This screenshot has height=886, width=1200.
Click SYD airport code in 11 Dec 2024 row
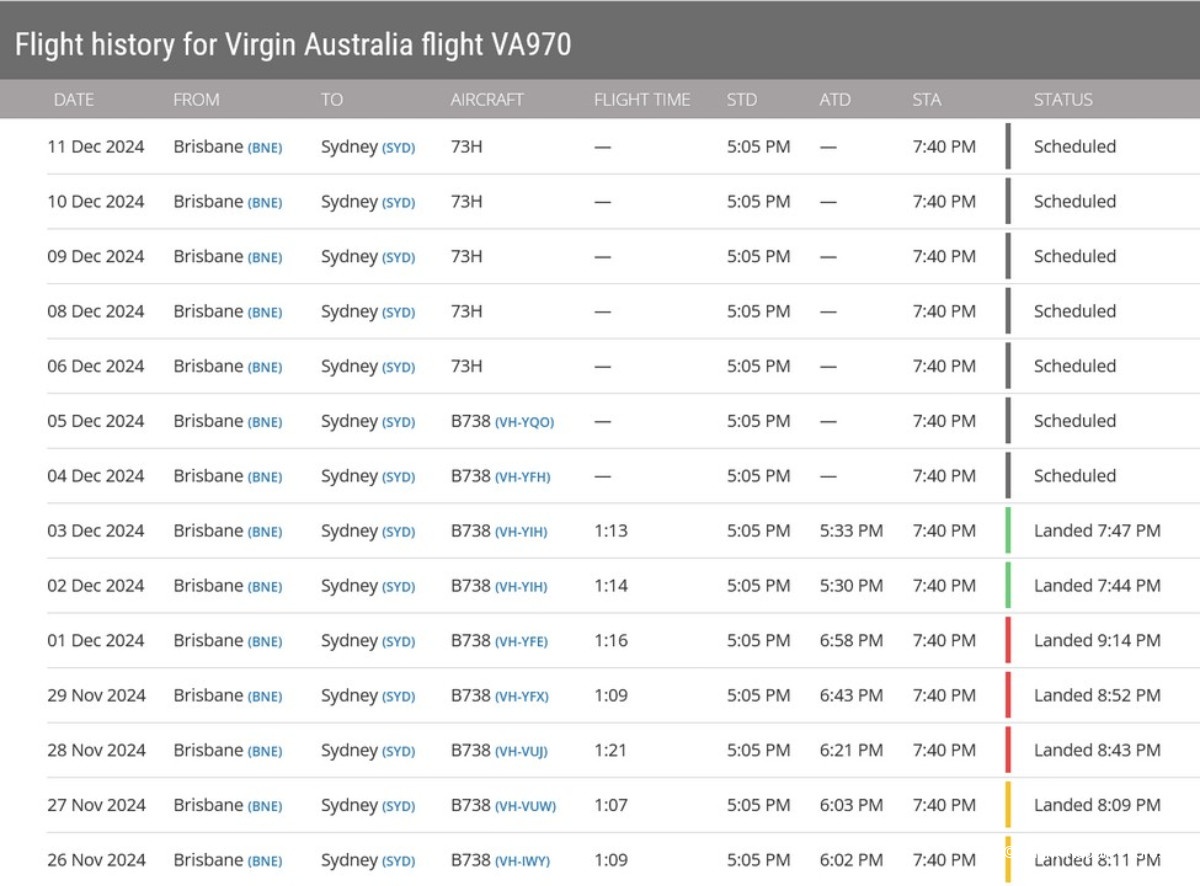(x=398, y=148)
